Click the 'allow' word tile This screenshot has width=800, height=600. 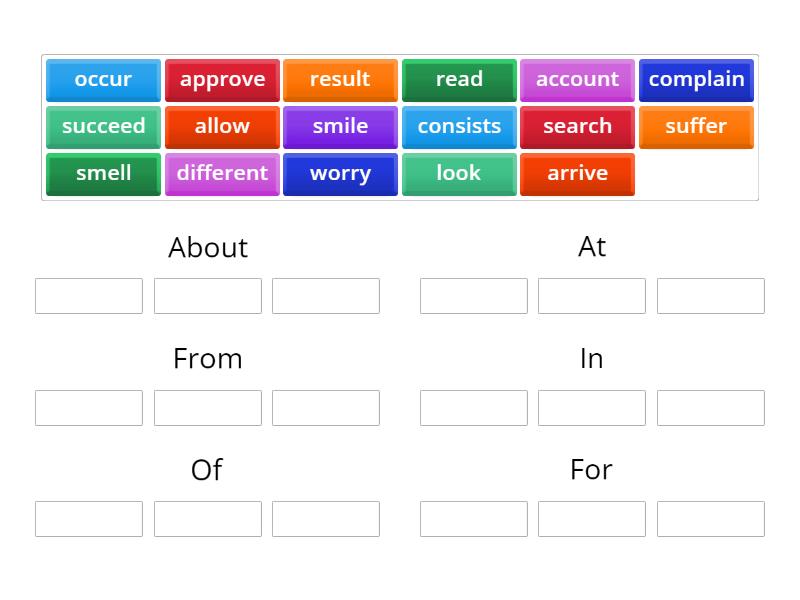[222, 127]
